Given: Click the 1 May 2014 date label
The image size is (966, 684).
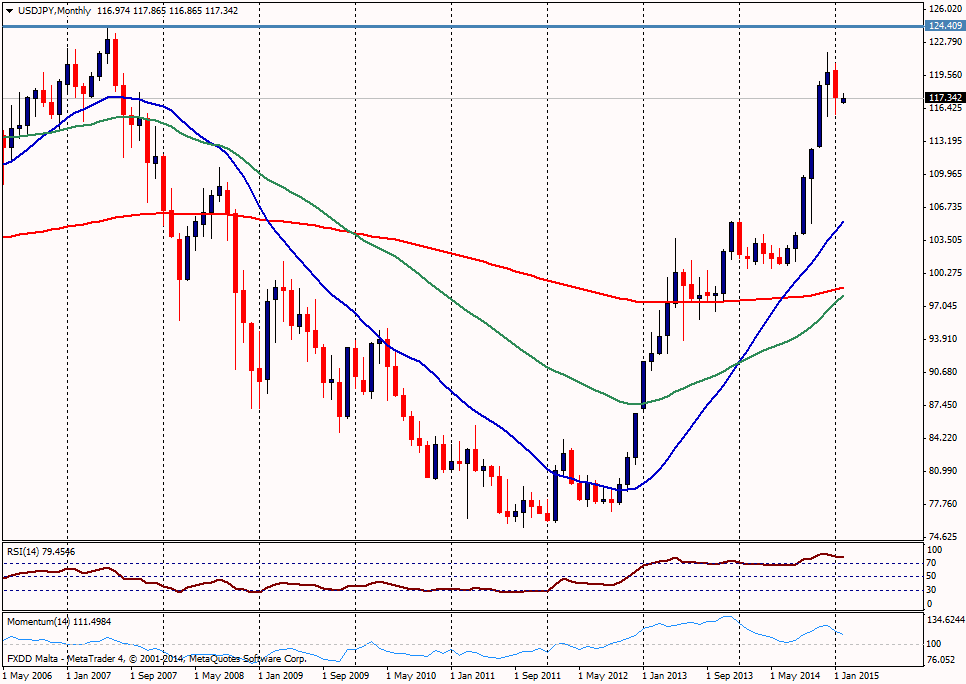Looking at the screenshot, I should pos(799,676).
